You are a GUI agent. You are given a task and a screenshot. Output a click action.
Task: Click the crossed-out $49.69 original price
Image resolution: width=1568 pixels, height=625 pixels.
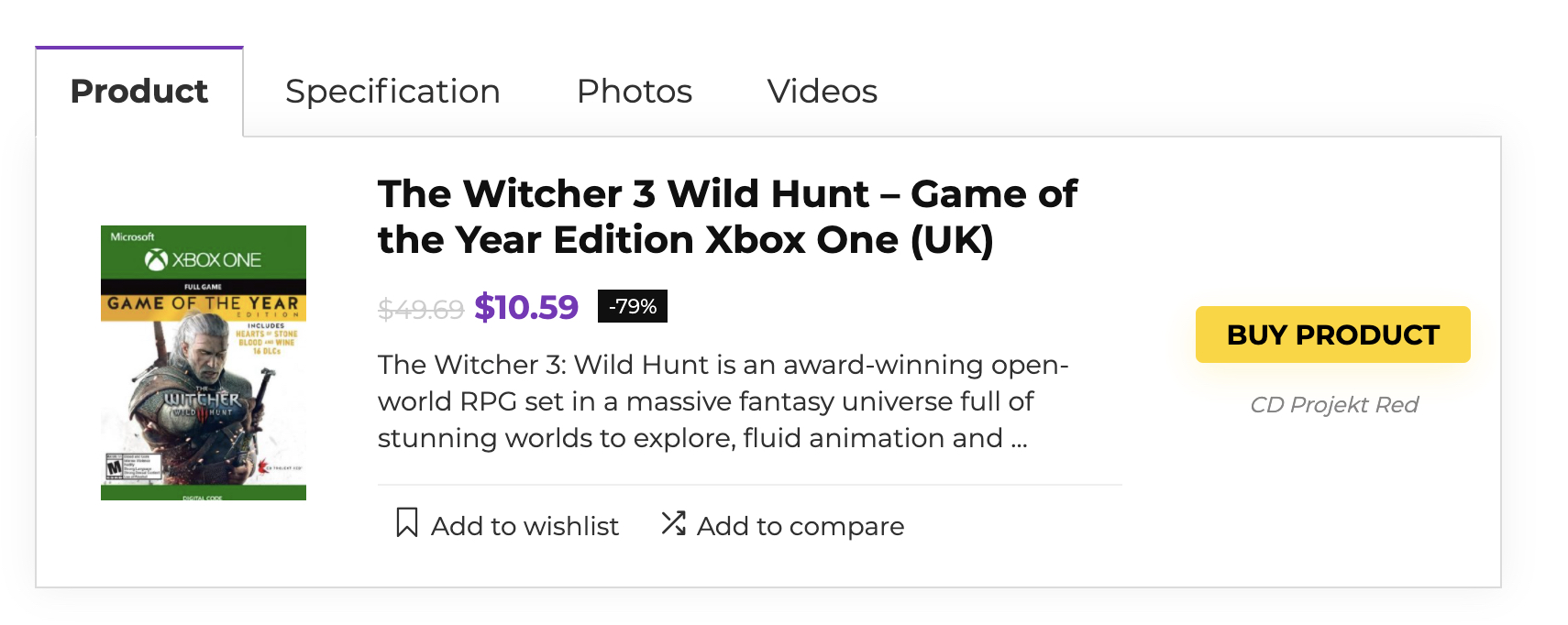(421, 310)
